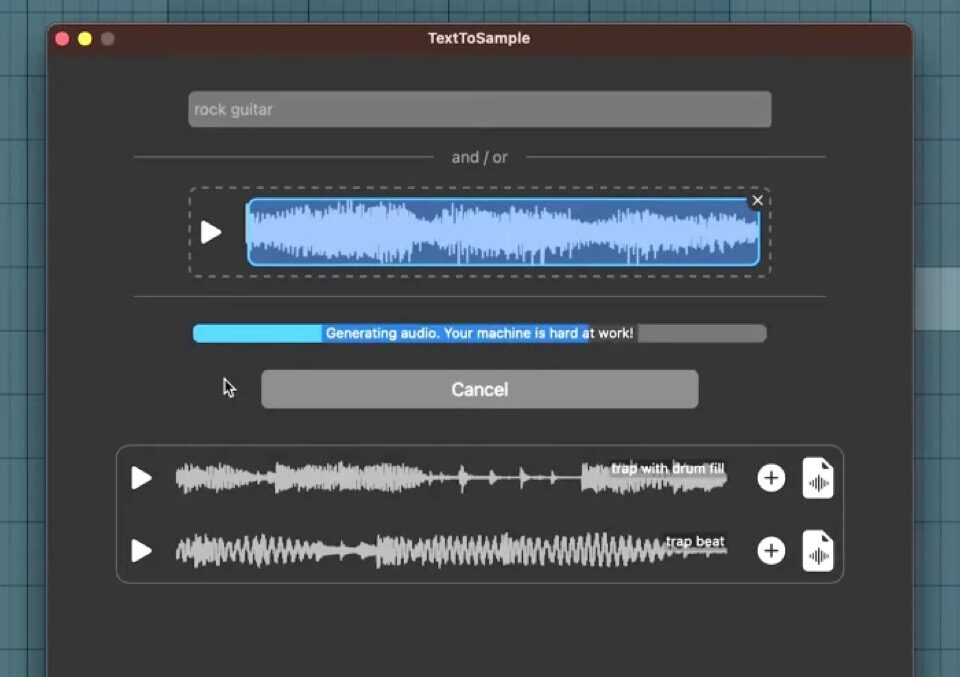Click the 'trap beat' text label

click(695, 542)
